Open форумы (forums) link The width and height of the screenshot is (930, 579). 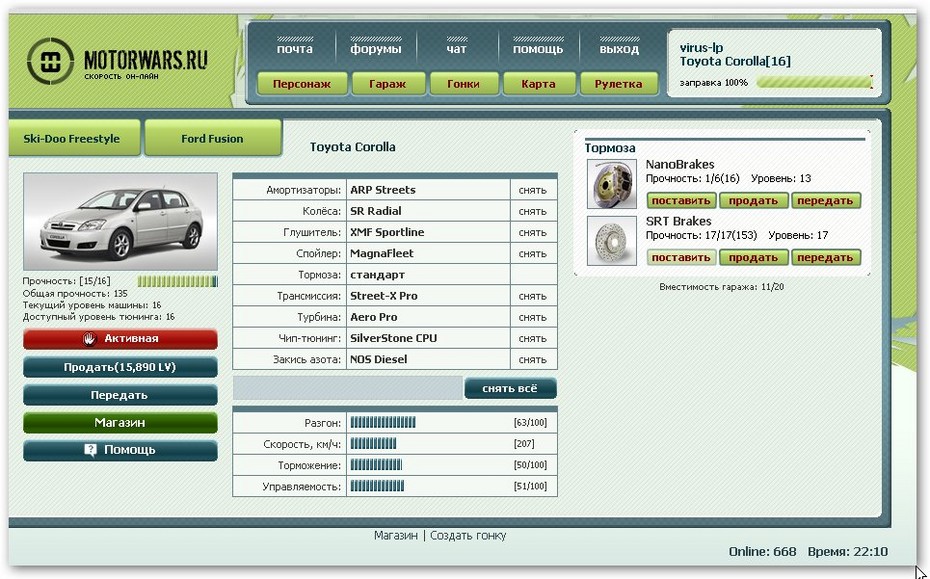pyautogui.click(x=376, y=49)
